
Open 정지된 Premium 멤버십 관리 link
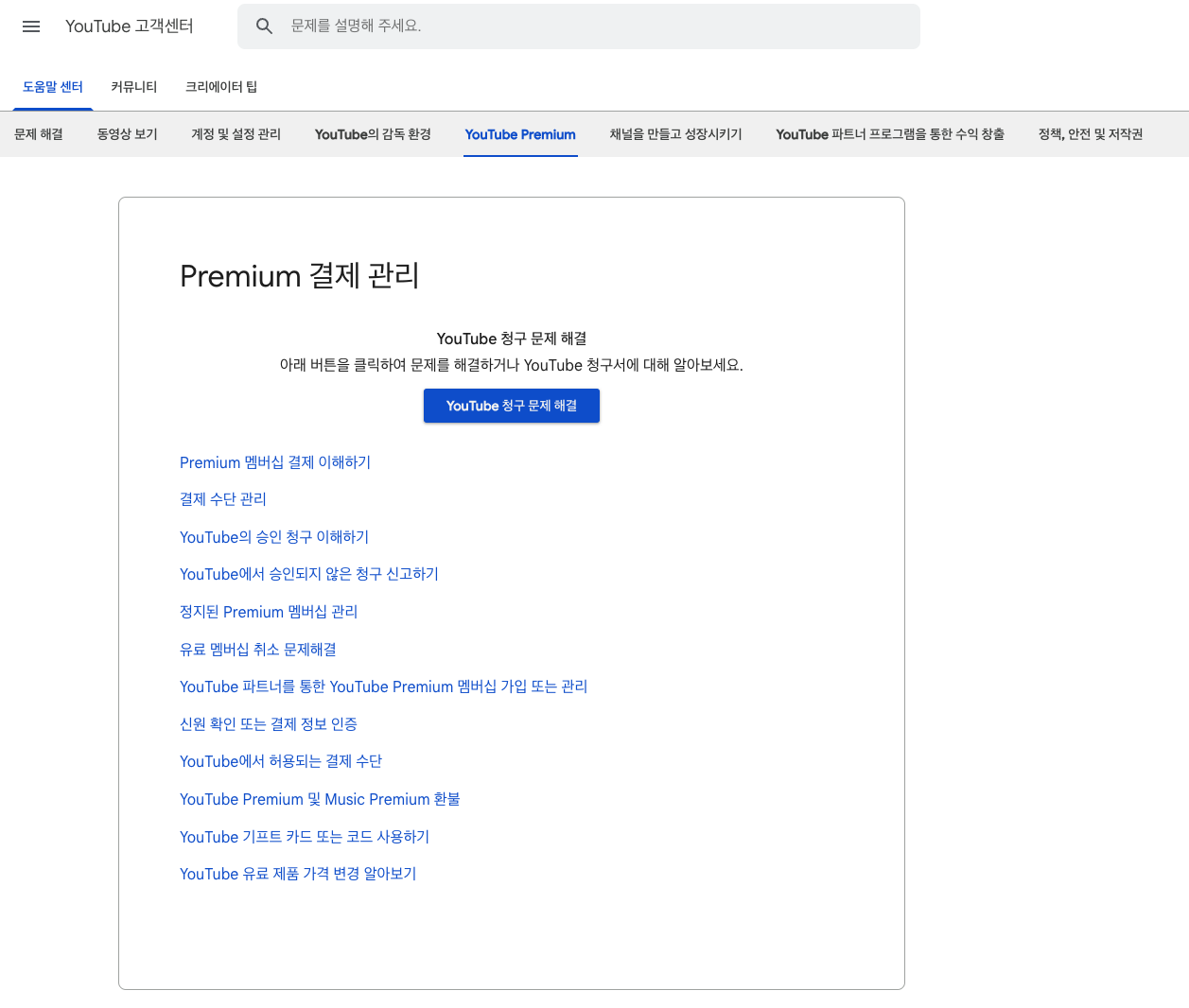(x=269, y=612)
